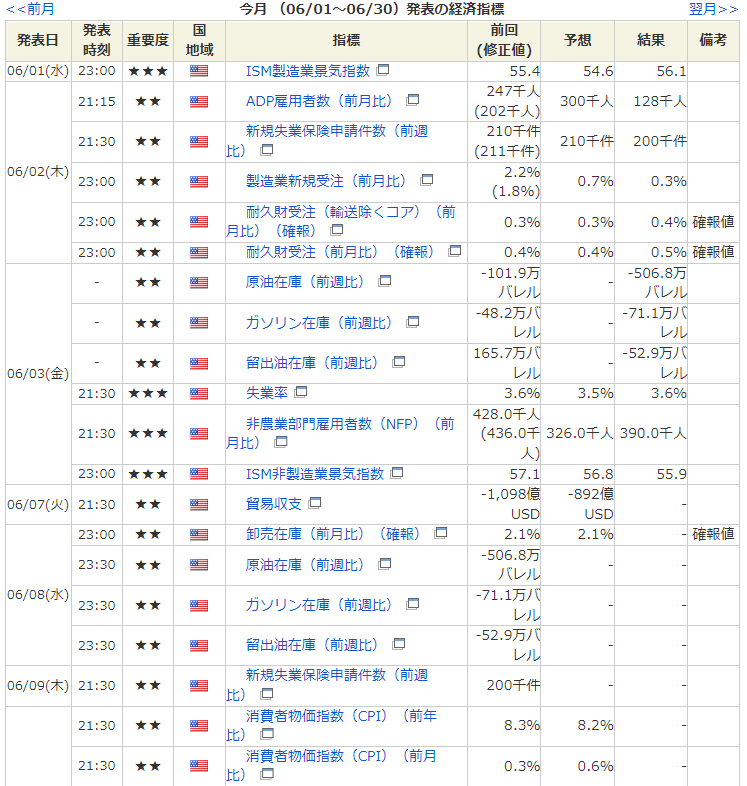Open popup icon beside ISM製造業景気指数
The image size is (747, 786).
click(x=383, y=70)
